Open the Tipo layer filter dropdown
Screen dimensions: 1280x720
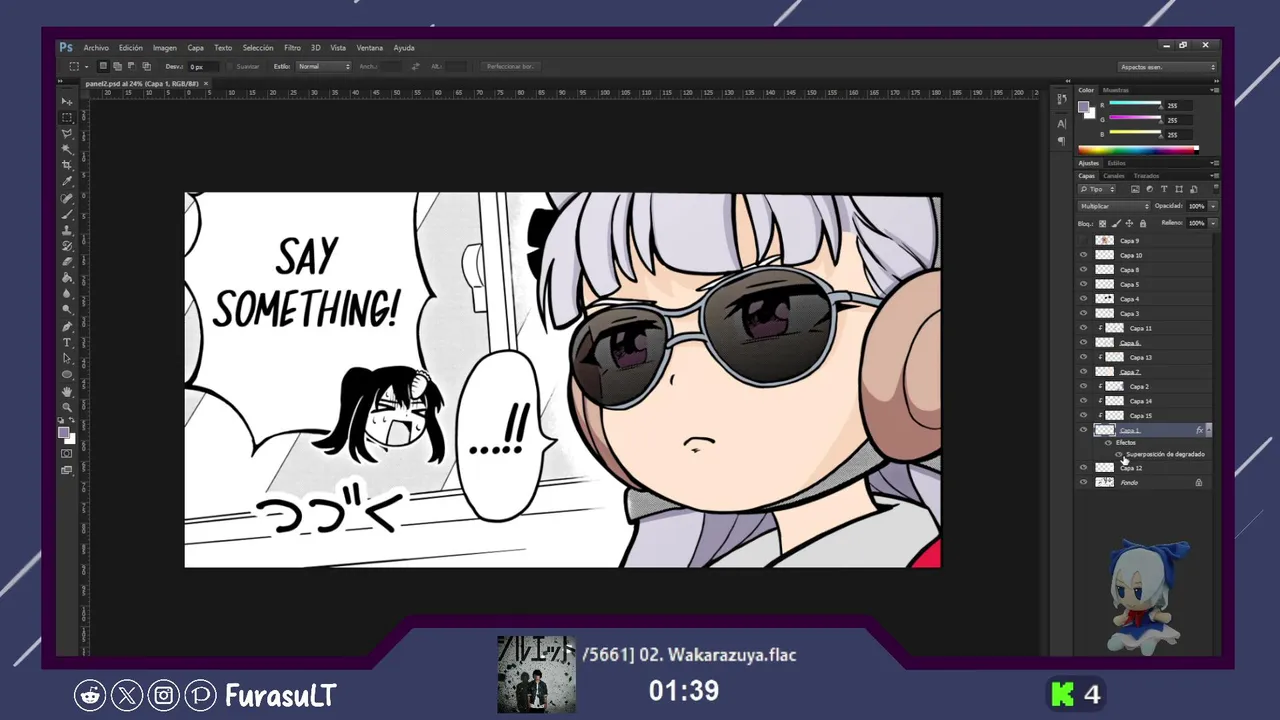pos(1097,189)
